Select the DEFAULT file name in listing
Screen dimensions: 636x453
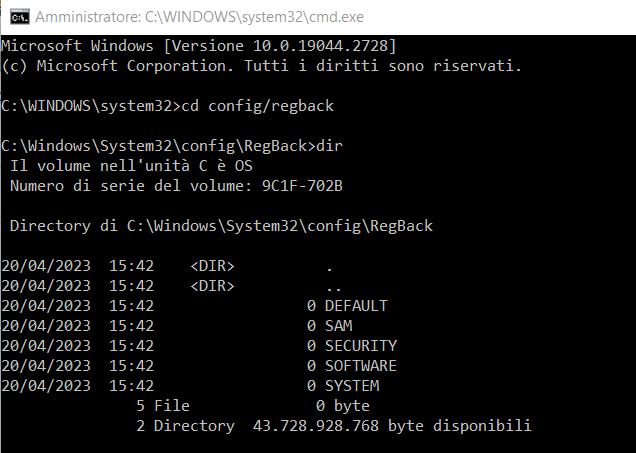[356, 306]
